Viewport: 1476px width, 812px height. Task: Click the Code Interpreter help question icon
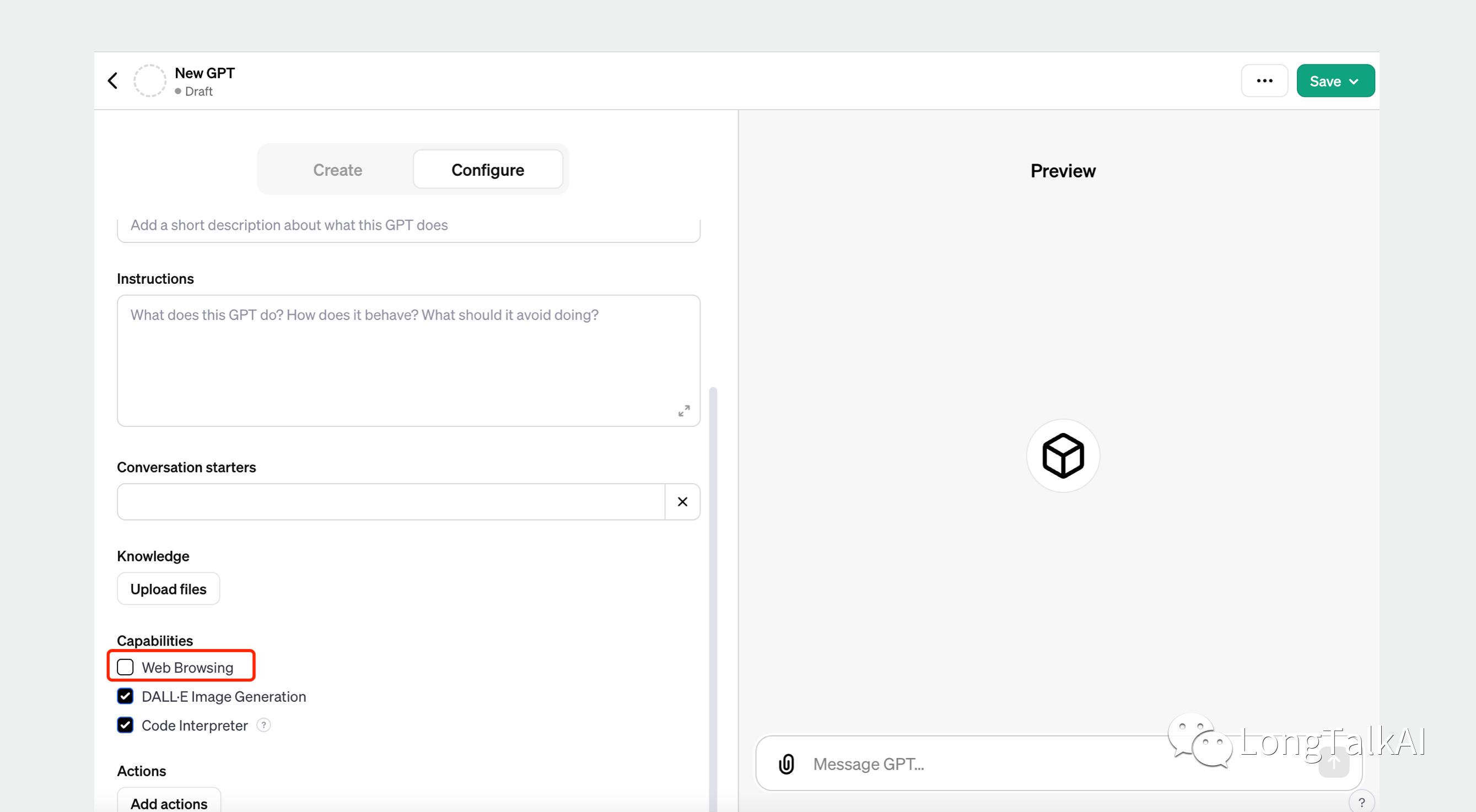263,725
